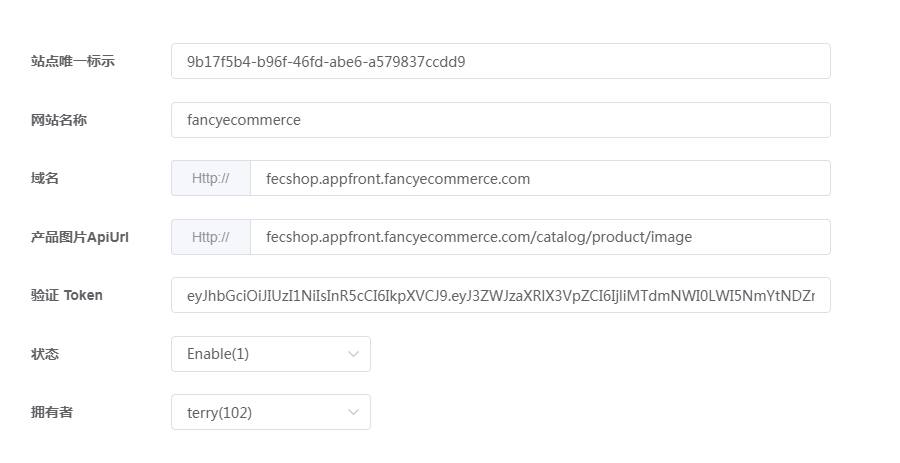Open the terry(102) owner dropdown
The height and width of the screenshot is (463, 900).
coord(271,412)
